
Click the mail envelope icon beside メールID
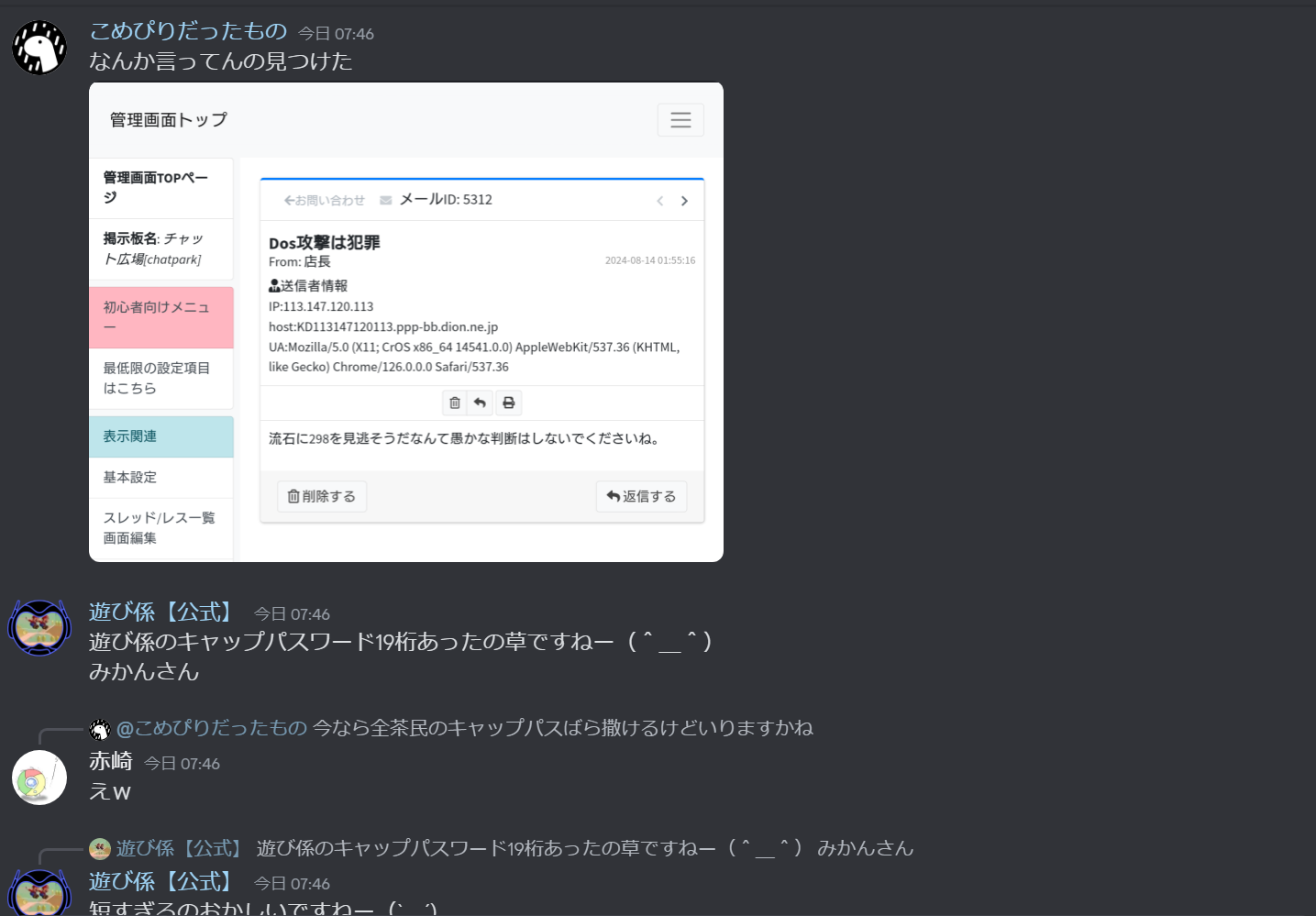pos(386,200)
